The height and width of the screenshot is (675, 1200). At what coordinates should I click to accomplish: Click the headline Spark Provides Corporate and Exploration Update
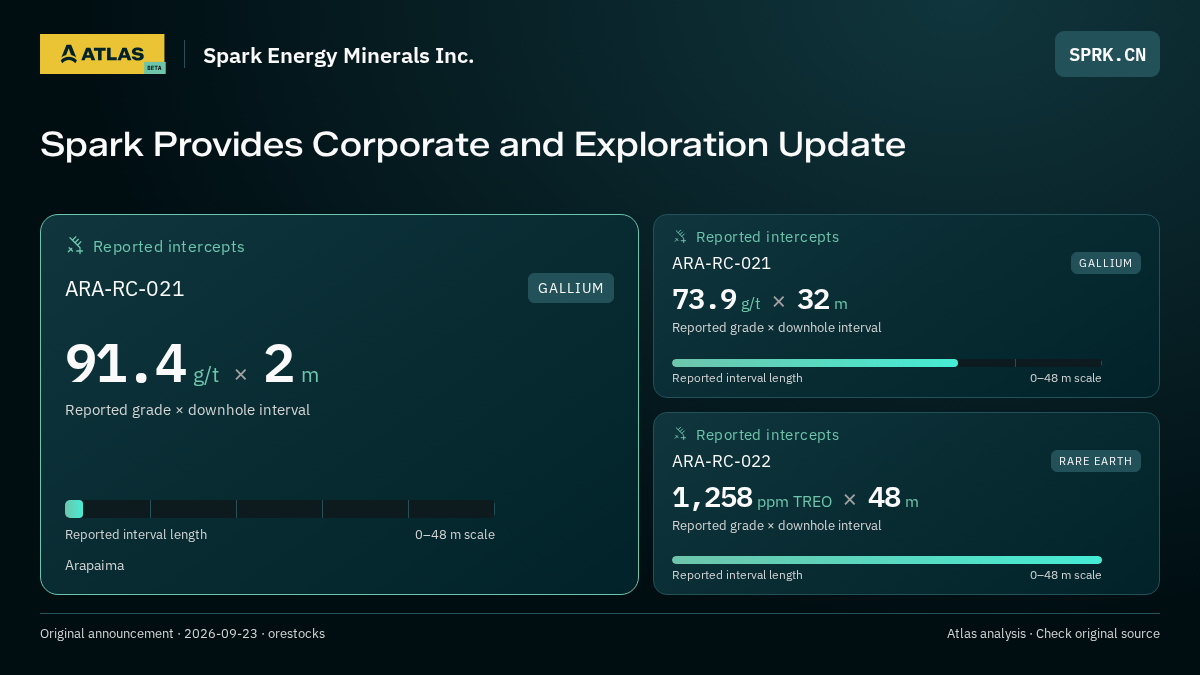point(473,144)
